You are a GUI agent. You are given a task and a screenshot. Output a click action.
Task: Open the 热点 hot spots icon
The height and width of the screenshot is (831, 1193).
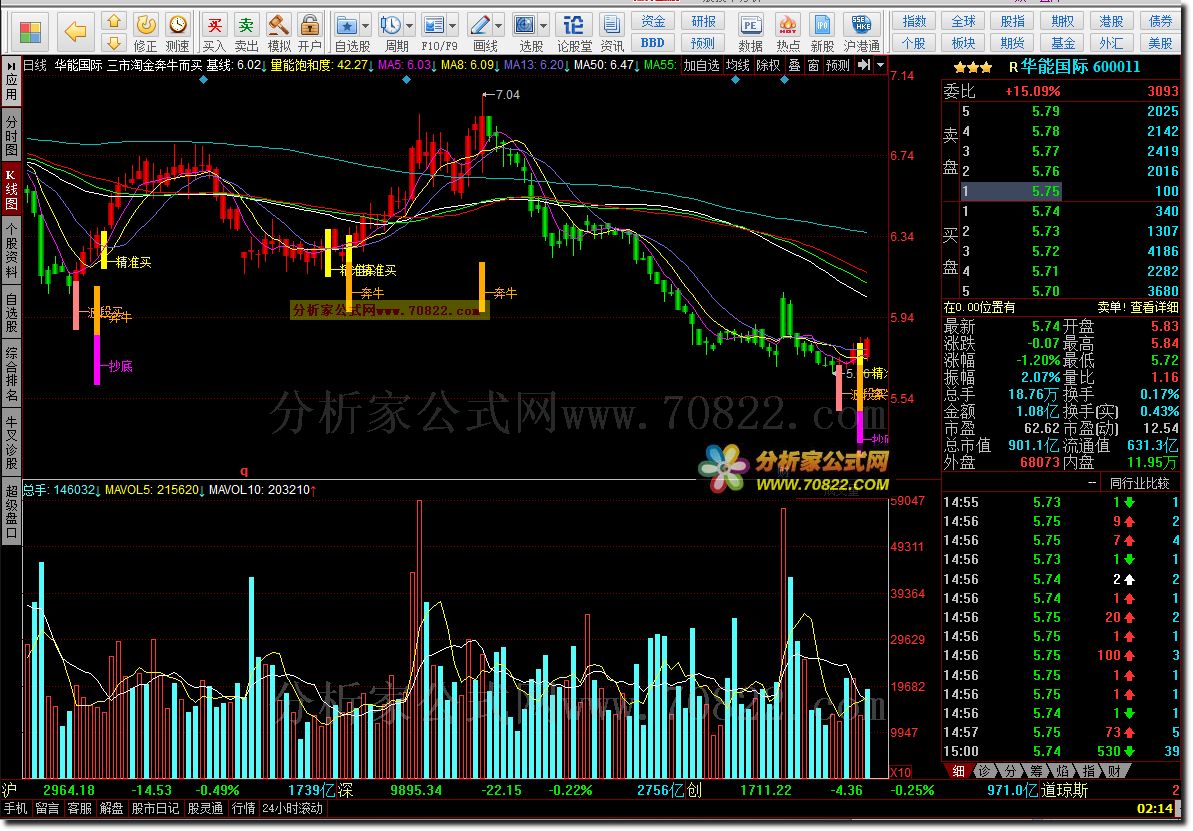787,33
